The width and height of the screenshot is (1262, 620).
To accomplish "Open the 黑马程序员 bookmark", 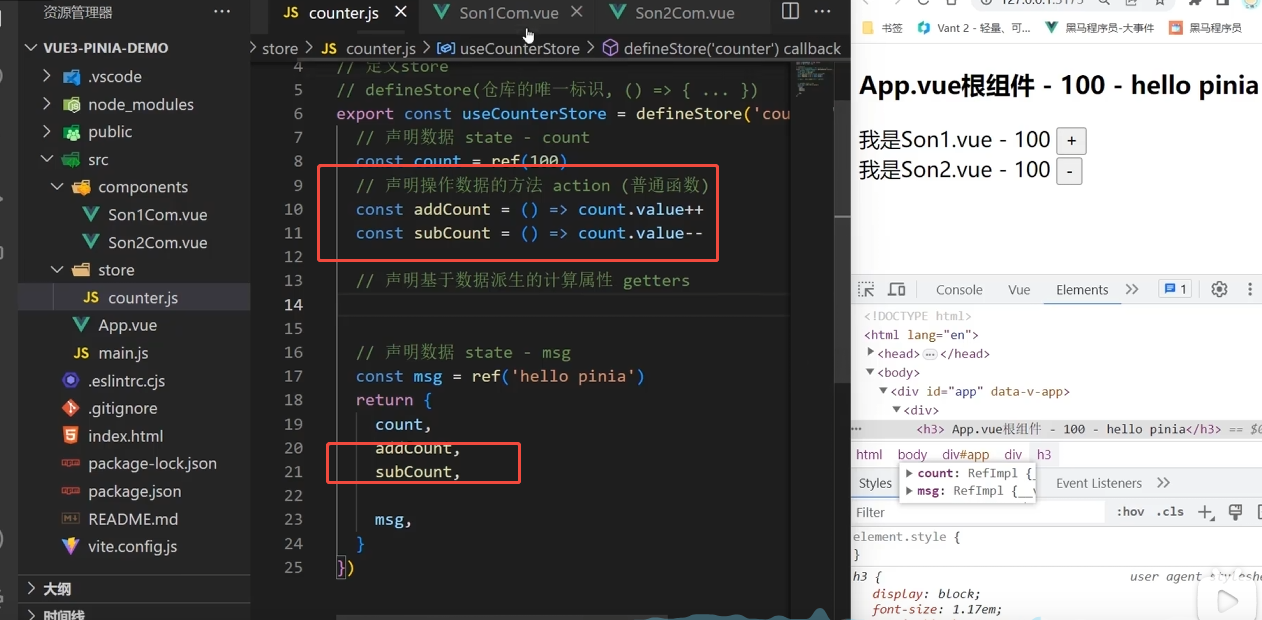I will 1205,28.
